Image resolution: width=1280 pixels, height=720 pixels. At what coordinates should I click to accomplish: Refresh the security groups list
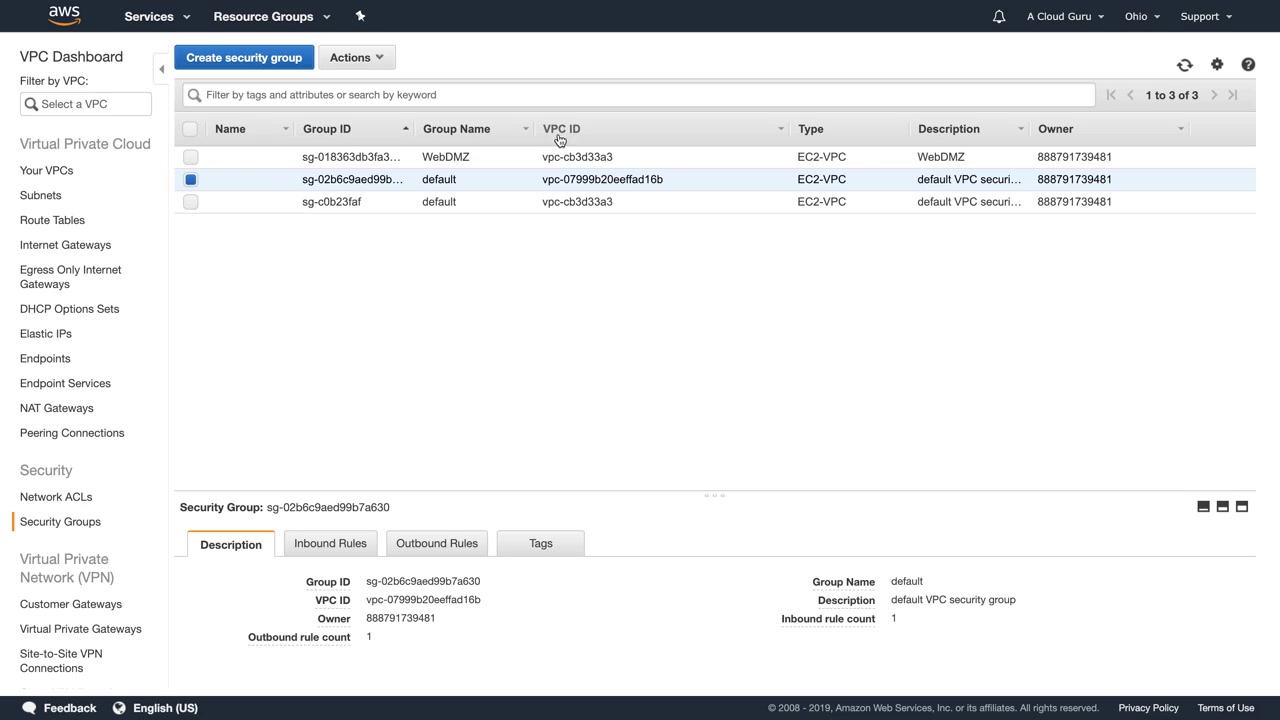click(x=1185, y=65)
